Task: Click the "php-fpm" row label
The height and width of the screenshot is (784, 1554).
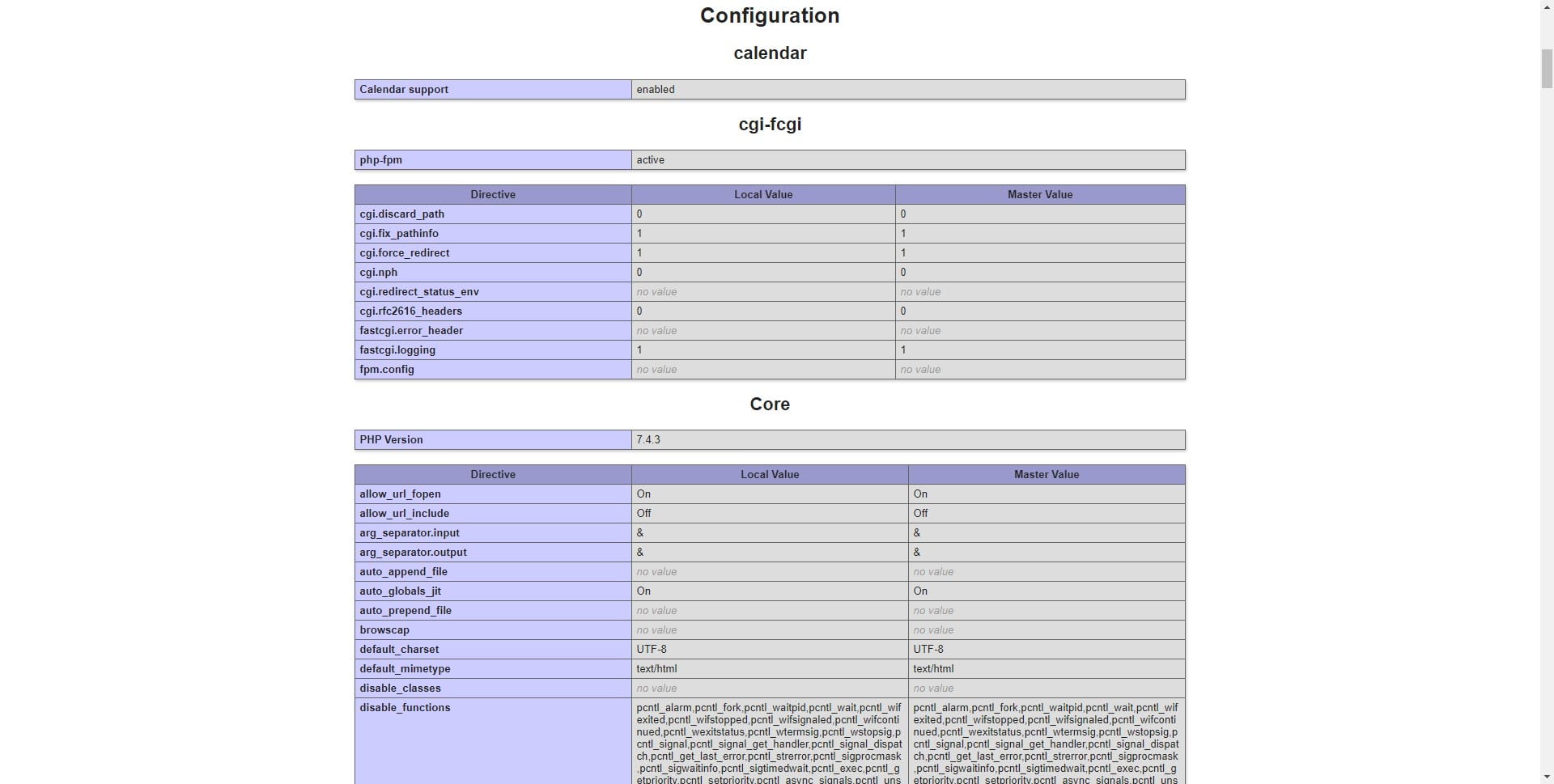Action: [380, 160]
